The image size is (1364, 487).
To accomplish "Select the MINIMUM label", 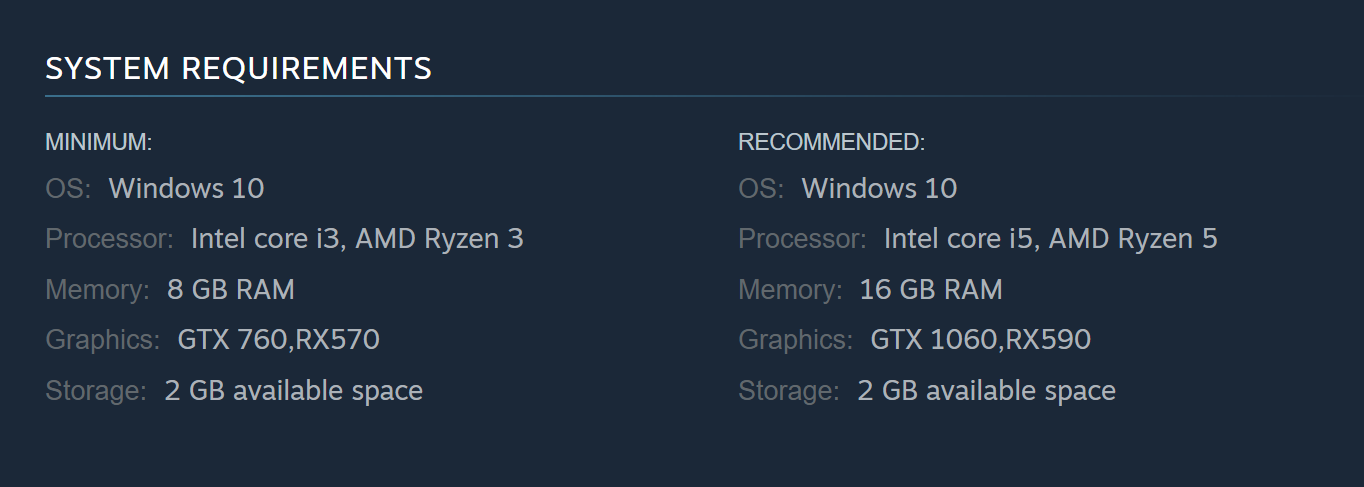I will pyautogui.click(x=98, y=142).
